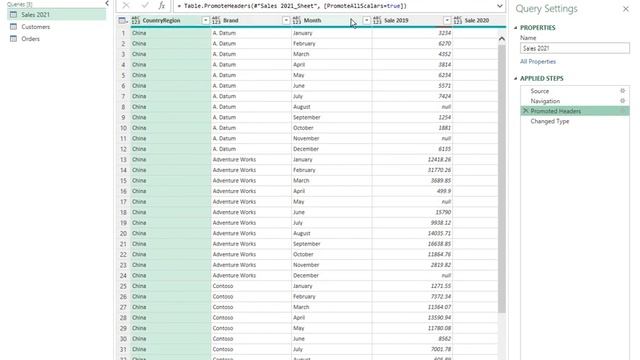
Task: Click the Sale 2019 value 15790
Action: (x=412, y=212)
